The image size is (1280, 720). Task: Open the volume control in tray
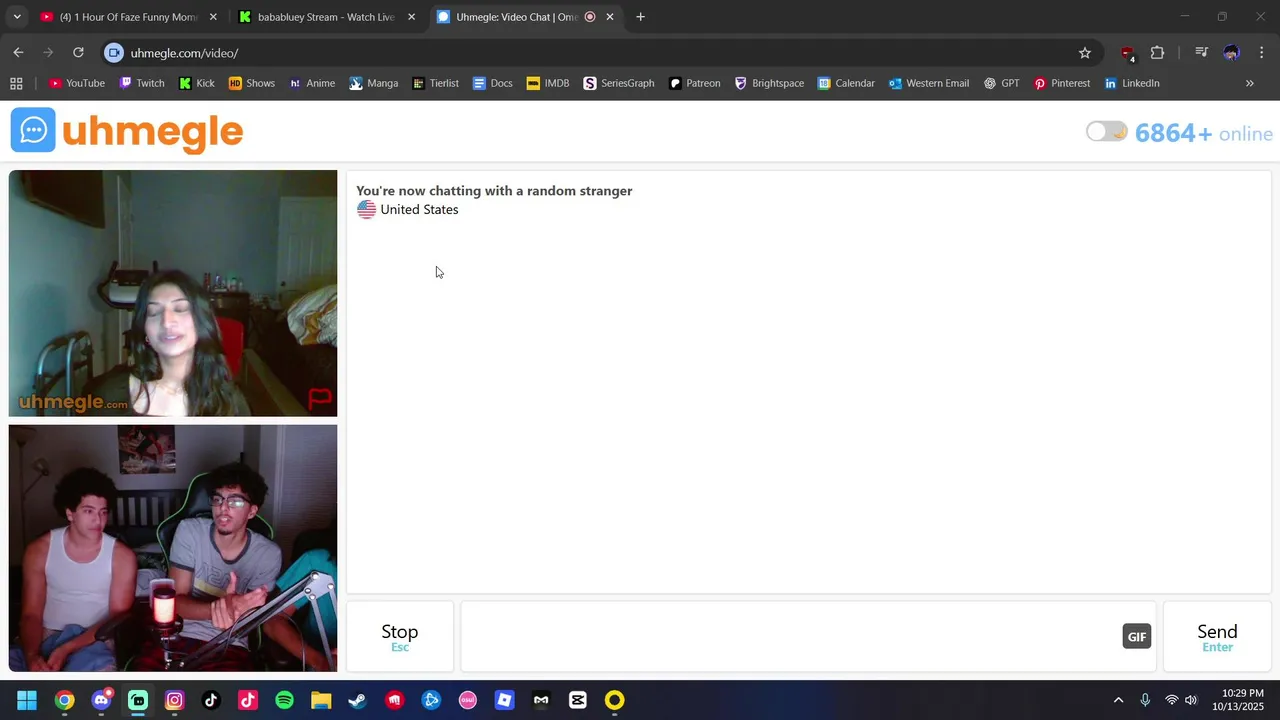coord(1190,700)
